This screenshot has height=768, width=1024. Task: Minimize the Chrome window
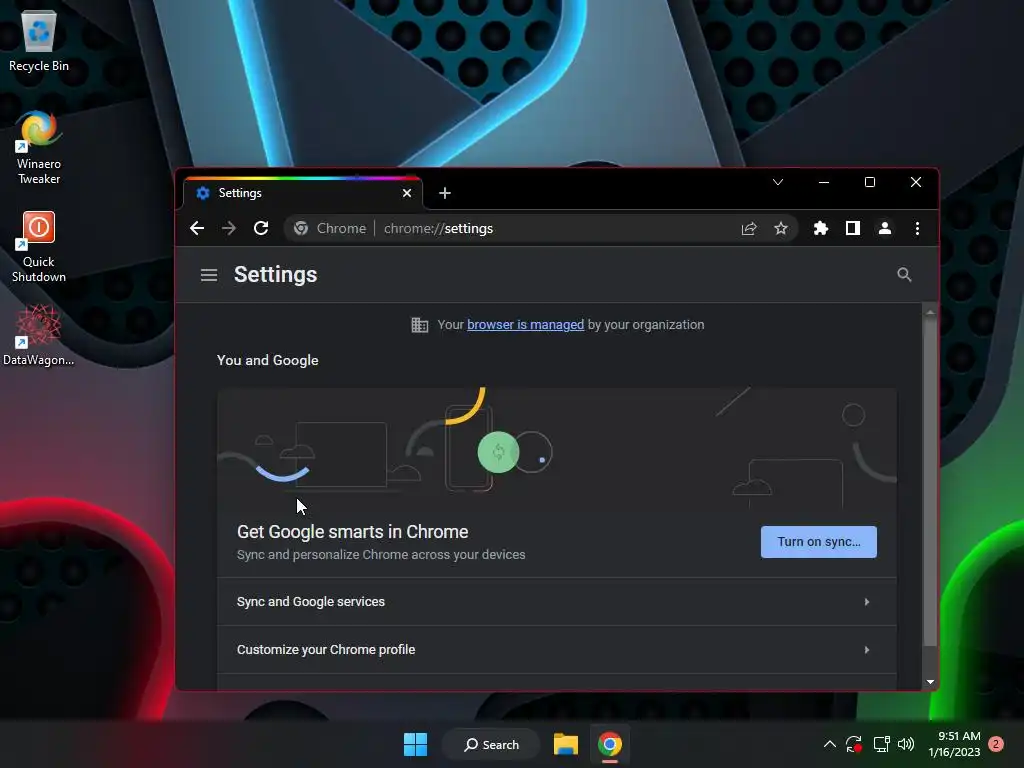click(x=824, y=182)
